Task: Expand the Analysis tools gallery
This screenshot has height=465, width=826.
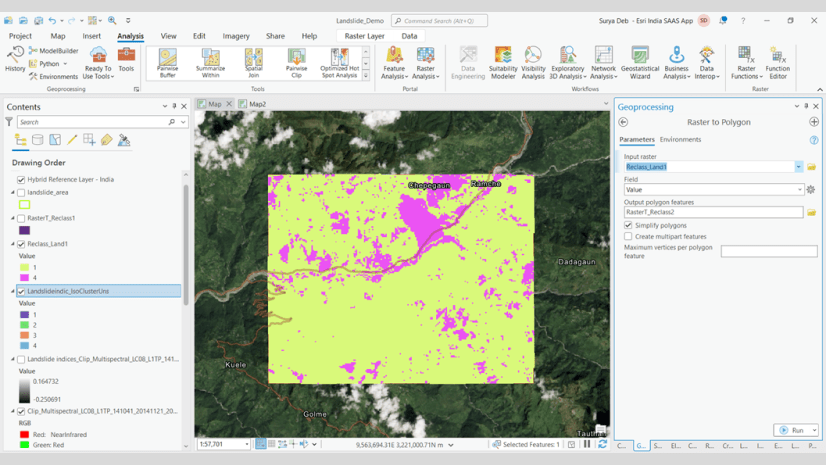Action: pyautogui.click(x=366, y=76)
